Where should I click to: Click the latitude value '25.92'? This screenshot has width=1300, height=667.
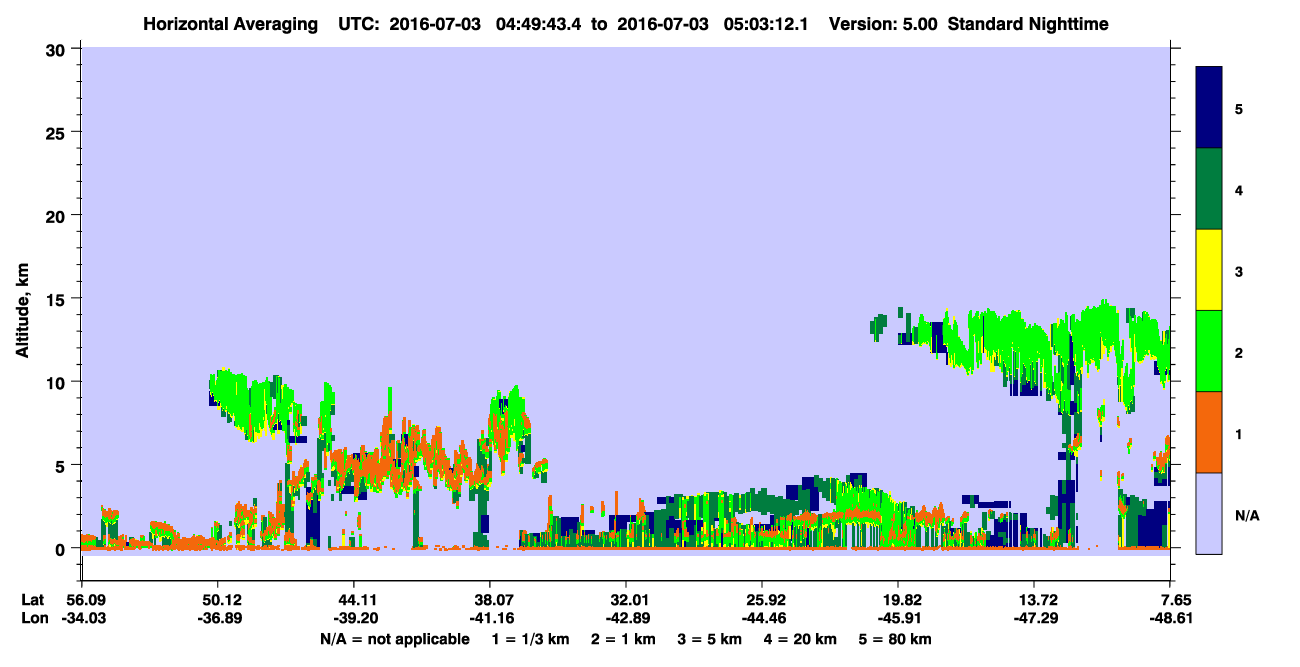click(x=762, y=600)
